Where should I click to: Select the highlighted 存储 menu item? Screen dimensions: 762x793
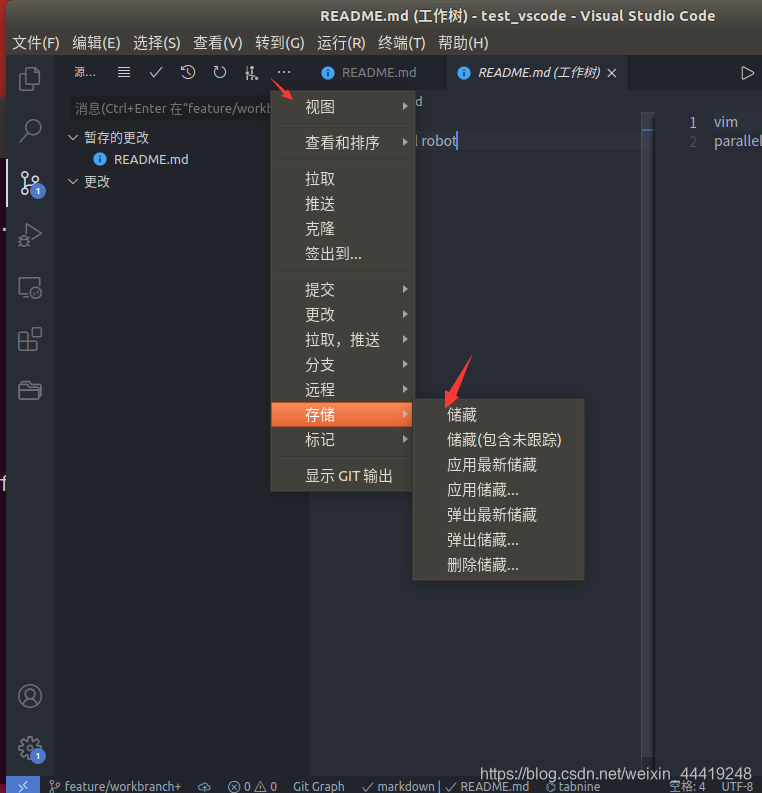tap(343, 415)
